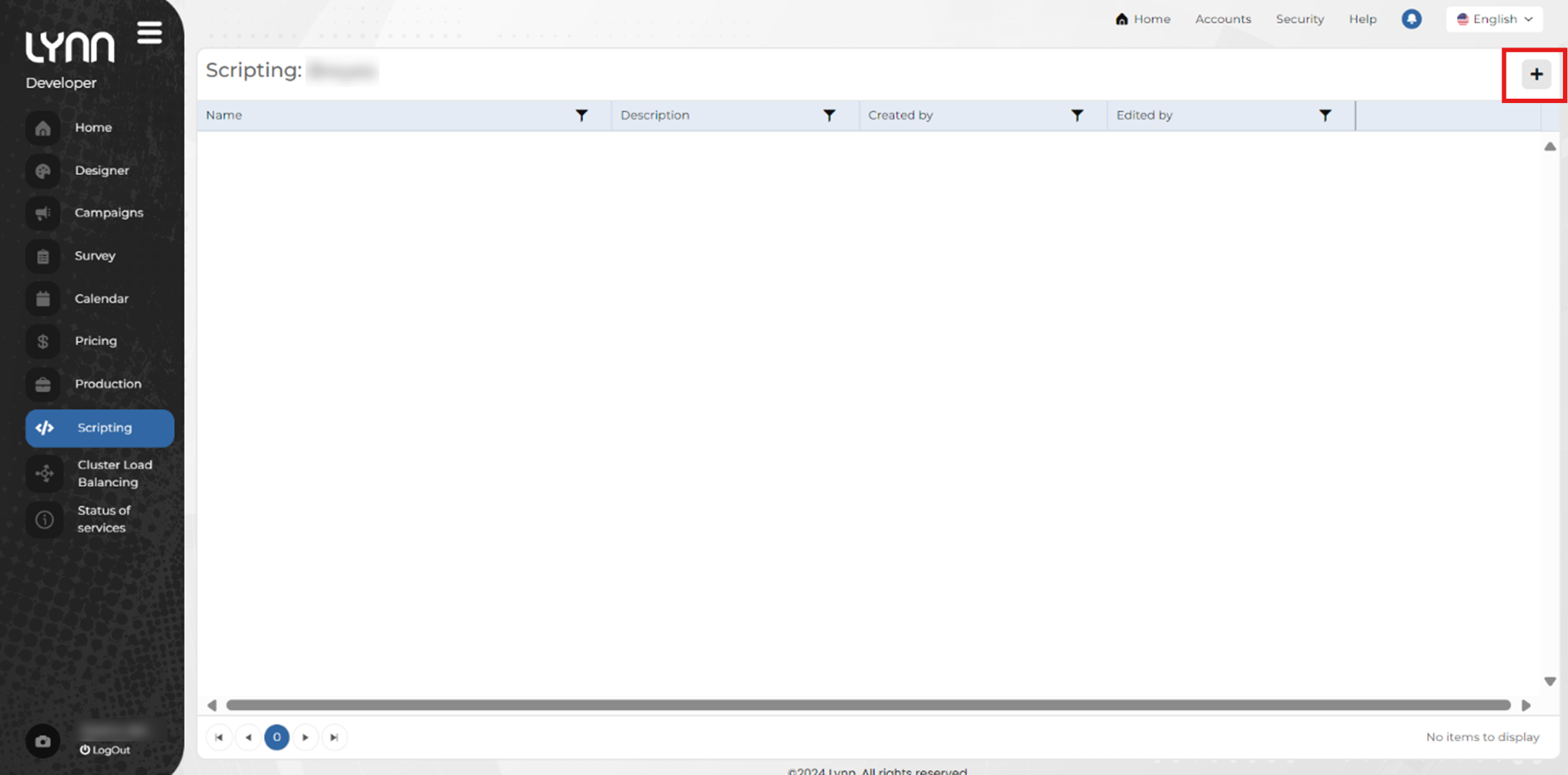Open the English language dropdown
This screenshot has width=1568, height=775.
(x=1494, y=19)
